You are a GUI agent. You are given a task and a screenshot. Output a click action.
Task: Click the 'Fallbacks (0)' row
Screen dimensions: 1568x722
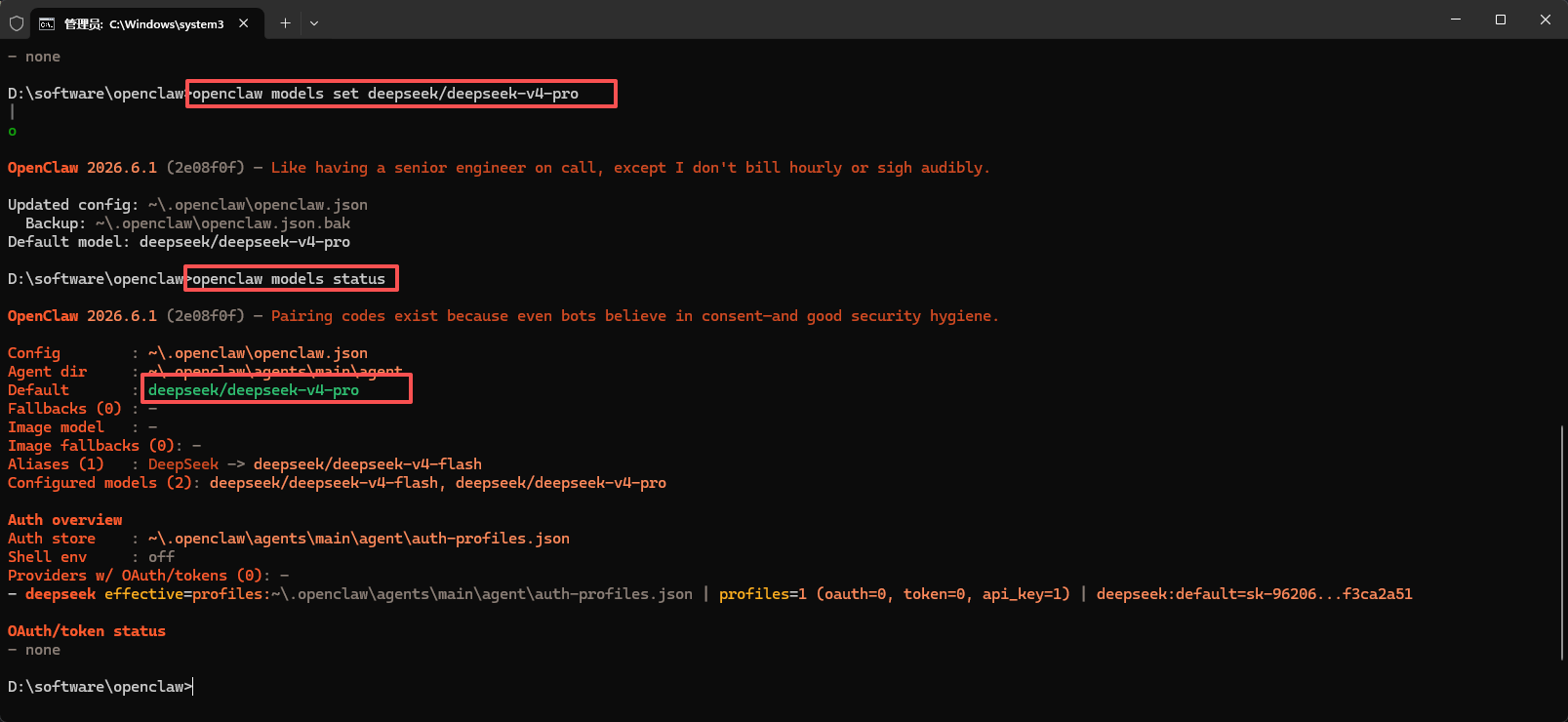[x=82, y=409]
